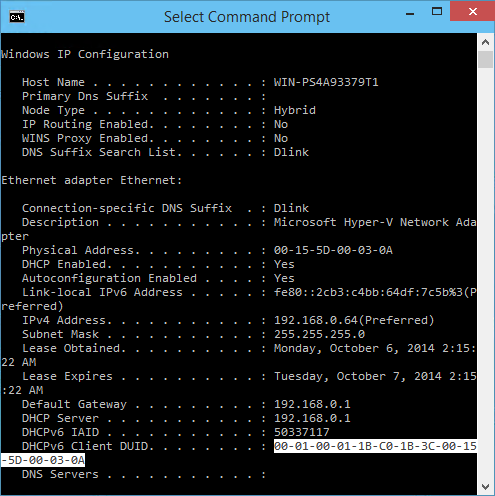Click the scrollbar up arrow
The width and height of the screenshot is (495, 496).
(x=486, y=42)
